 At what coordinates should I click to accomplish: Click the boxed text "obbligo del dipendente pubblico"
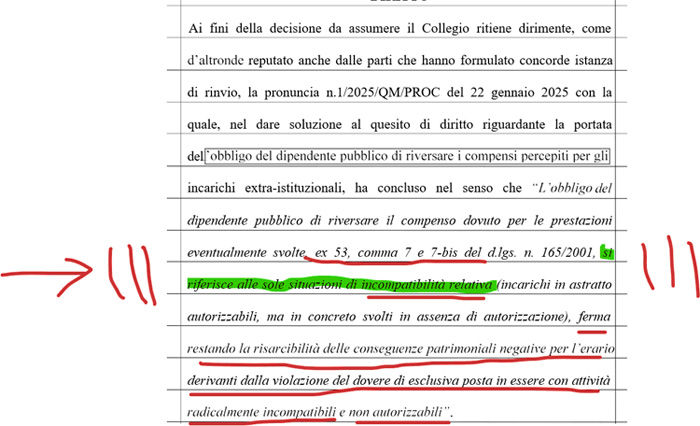305,157
